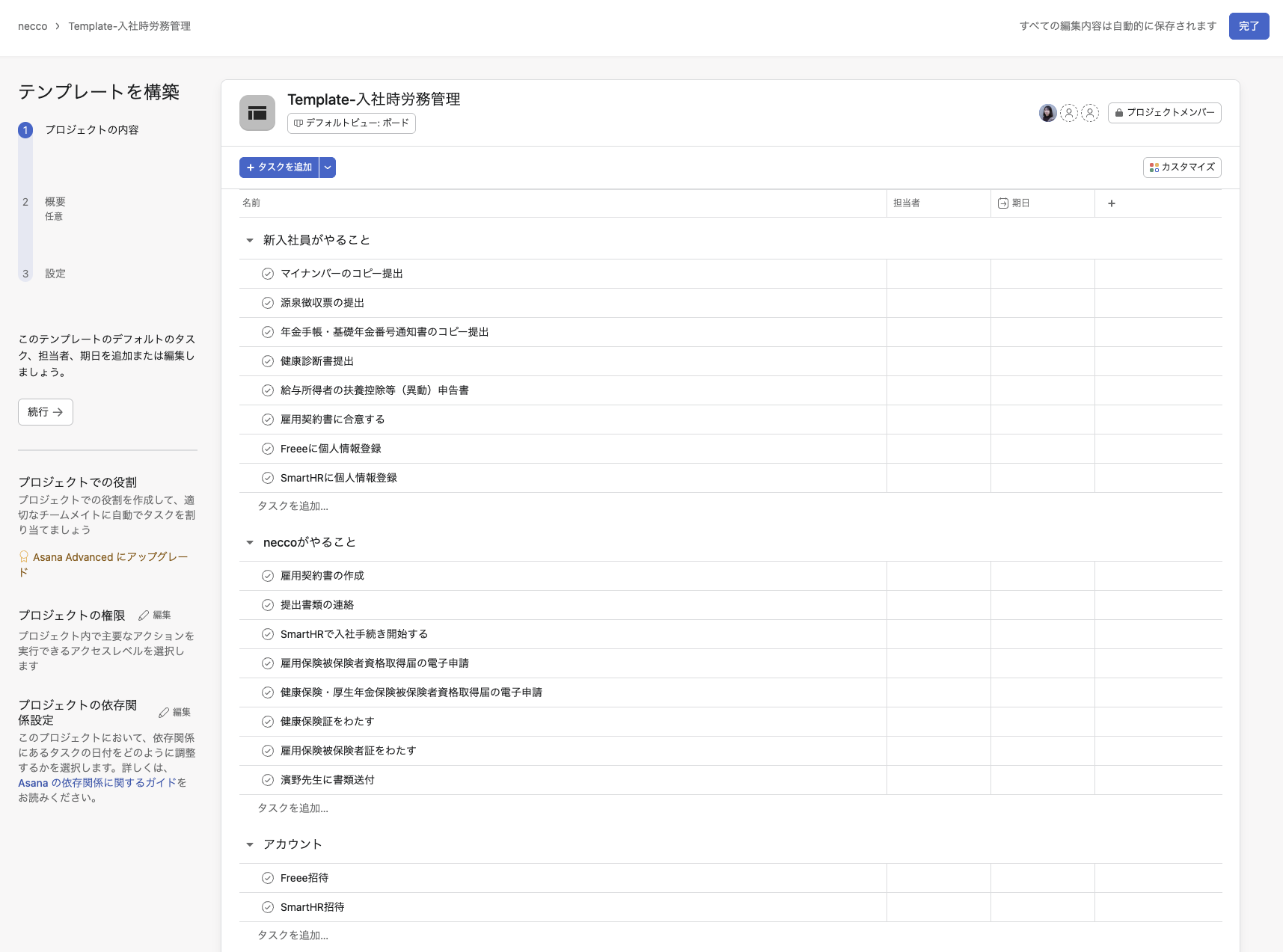Click the necco breadcrumb
This screenshot has width=1283, height=952.
[x=32, y=26]
